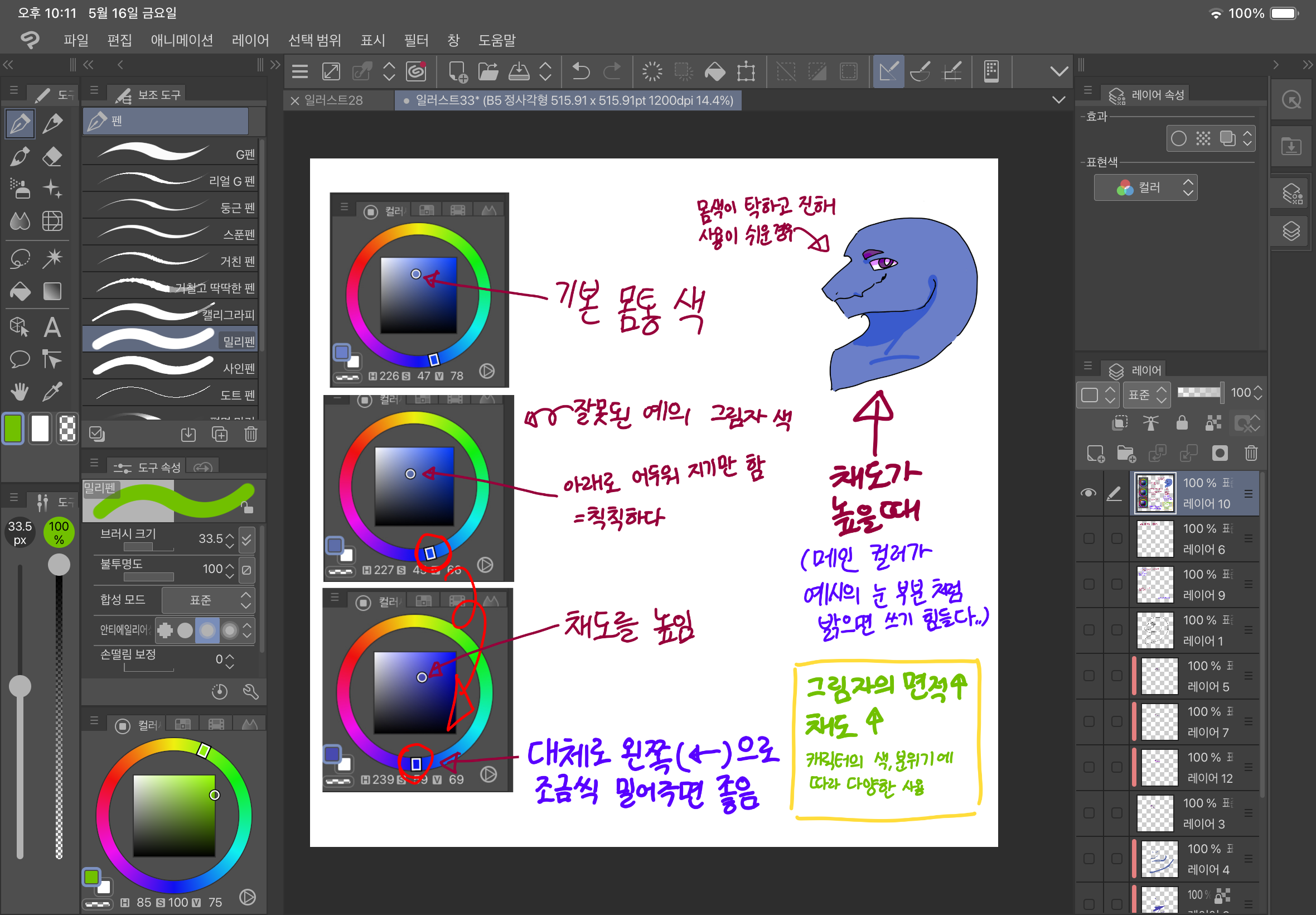Image resolution: width=1316 pixels, height=915 pixels.
Task: Select the Eraser tool
Action: (x=52, y=156)
